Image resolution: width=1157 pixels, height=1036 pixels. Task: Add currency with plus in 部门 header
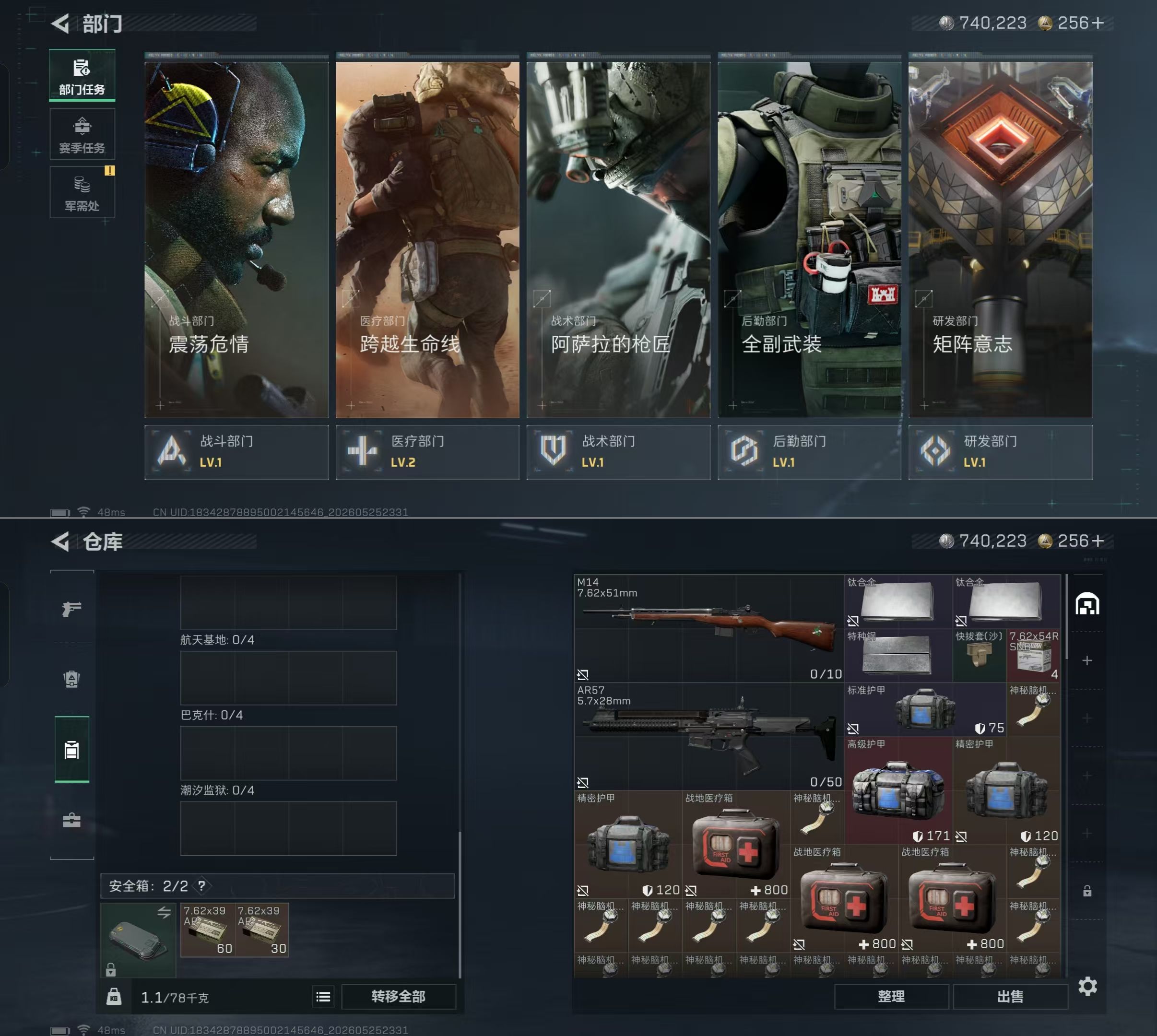1098,23
